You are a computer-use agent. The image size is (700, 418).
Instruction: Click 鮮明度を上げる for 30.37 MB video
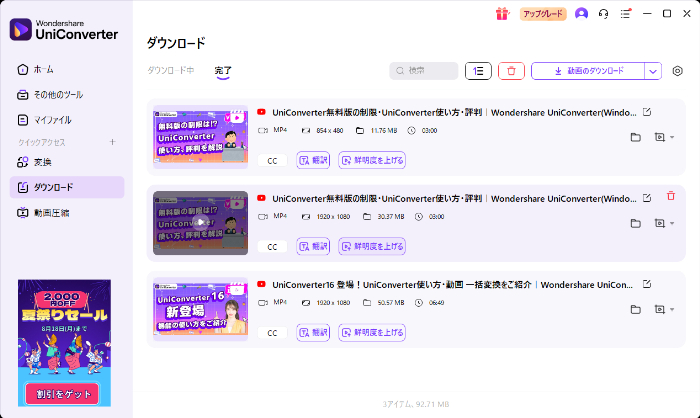[372, 246]
